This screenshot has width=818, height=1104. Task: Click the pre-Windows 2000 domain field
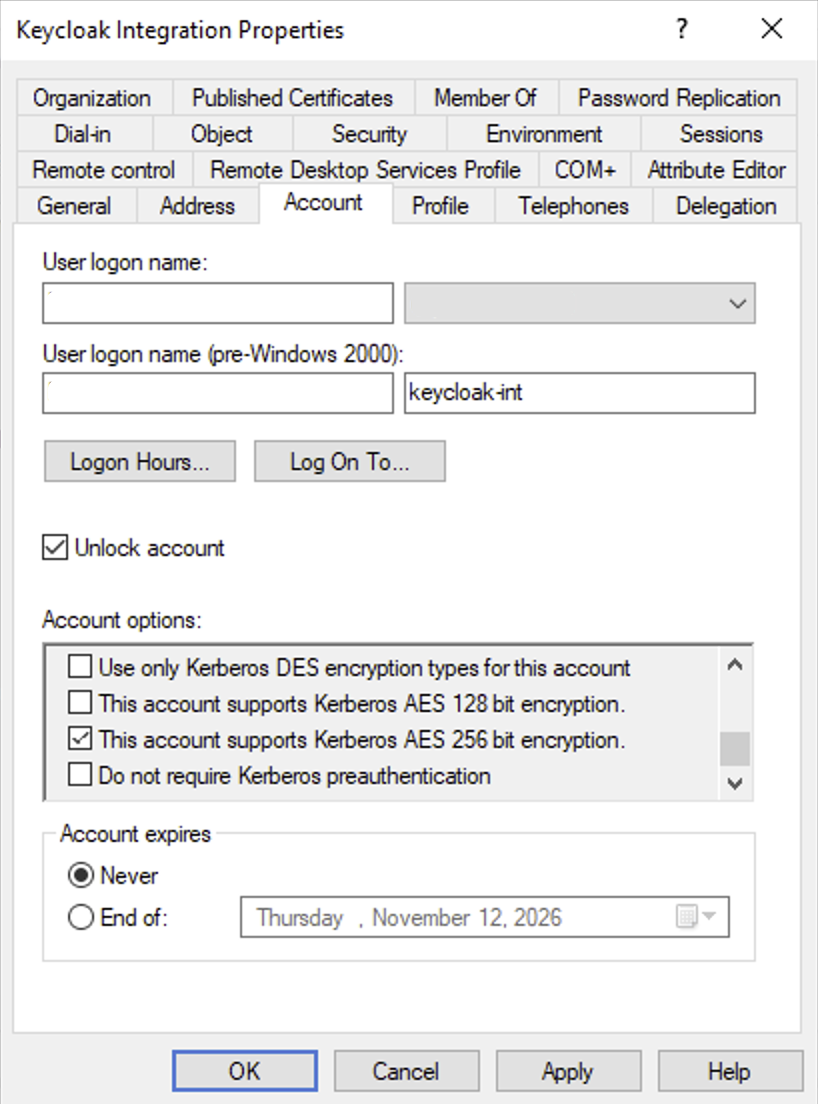pyautogui.click(x=218, y=393)
